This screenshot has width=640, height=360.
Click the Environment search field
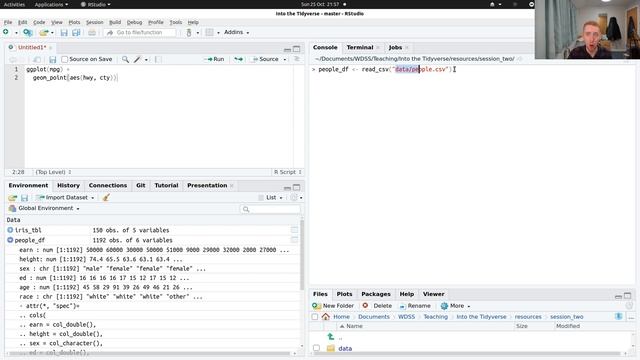tap(270, 209)
